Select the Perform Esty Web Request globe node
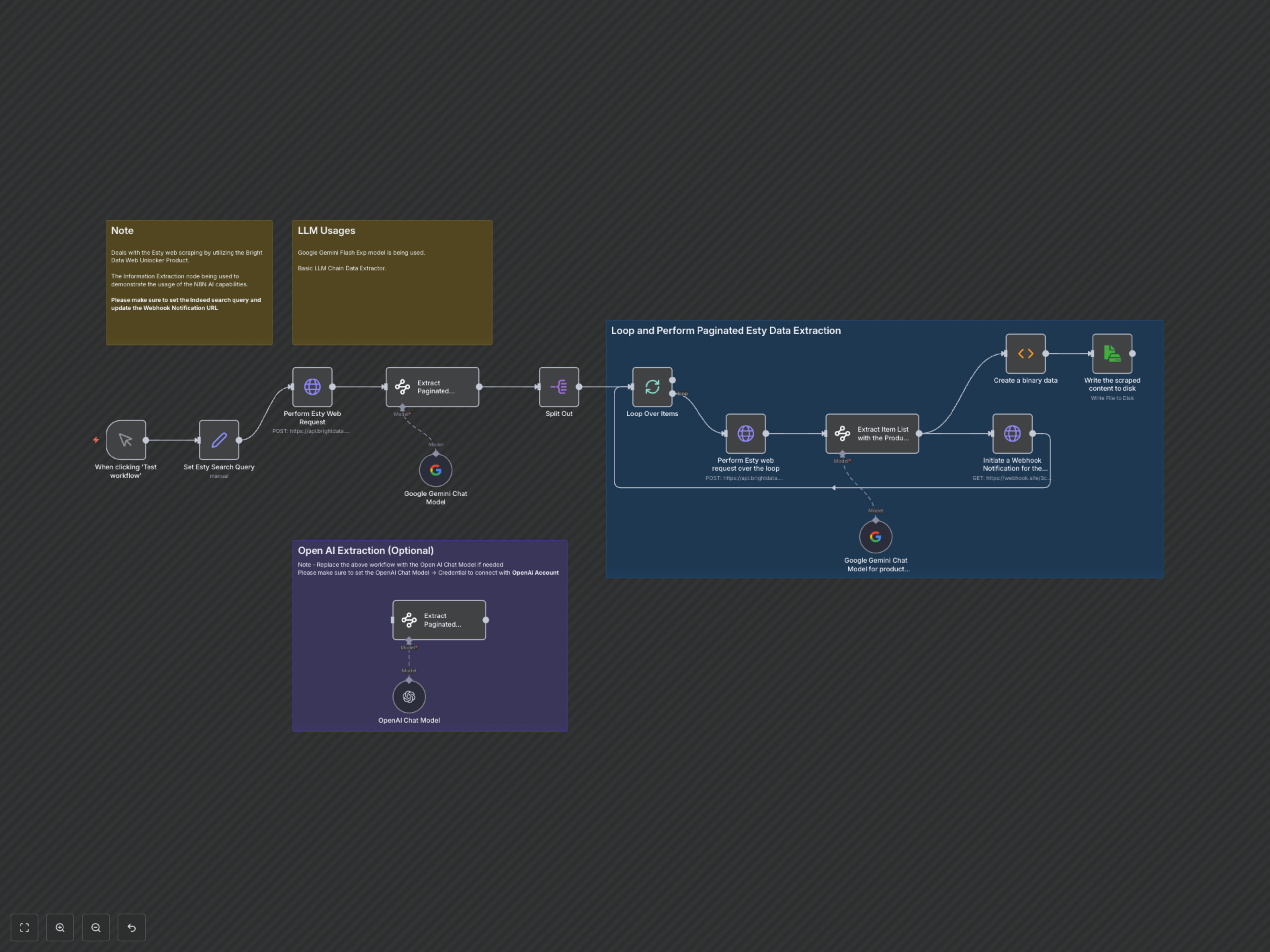 [312, 387]
